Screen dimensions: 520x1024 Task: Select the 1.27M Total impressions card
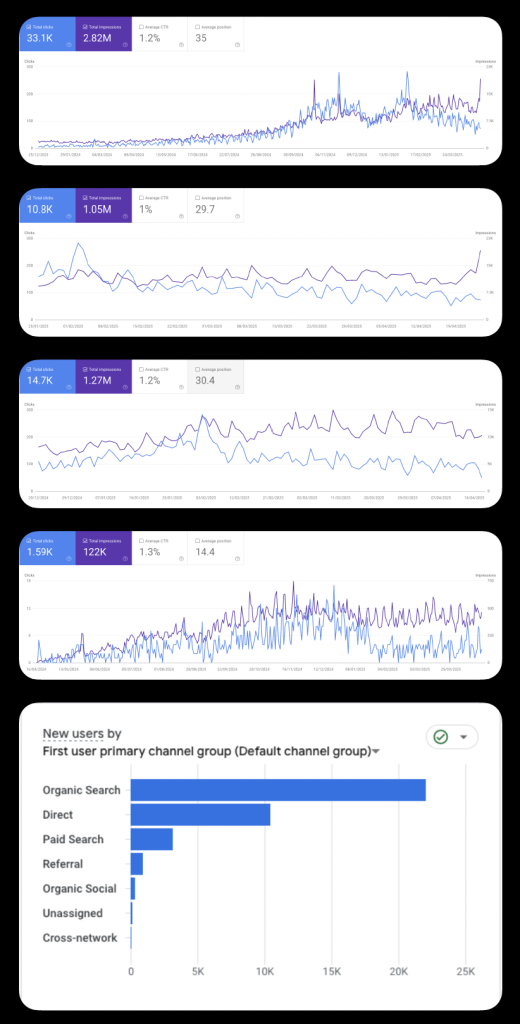tap(103, 377)
